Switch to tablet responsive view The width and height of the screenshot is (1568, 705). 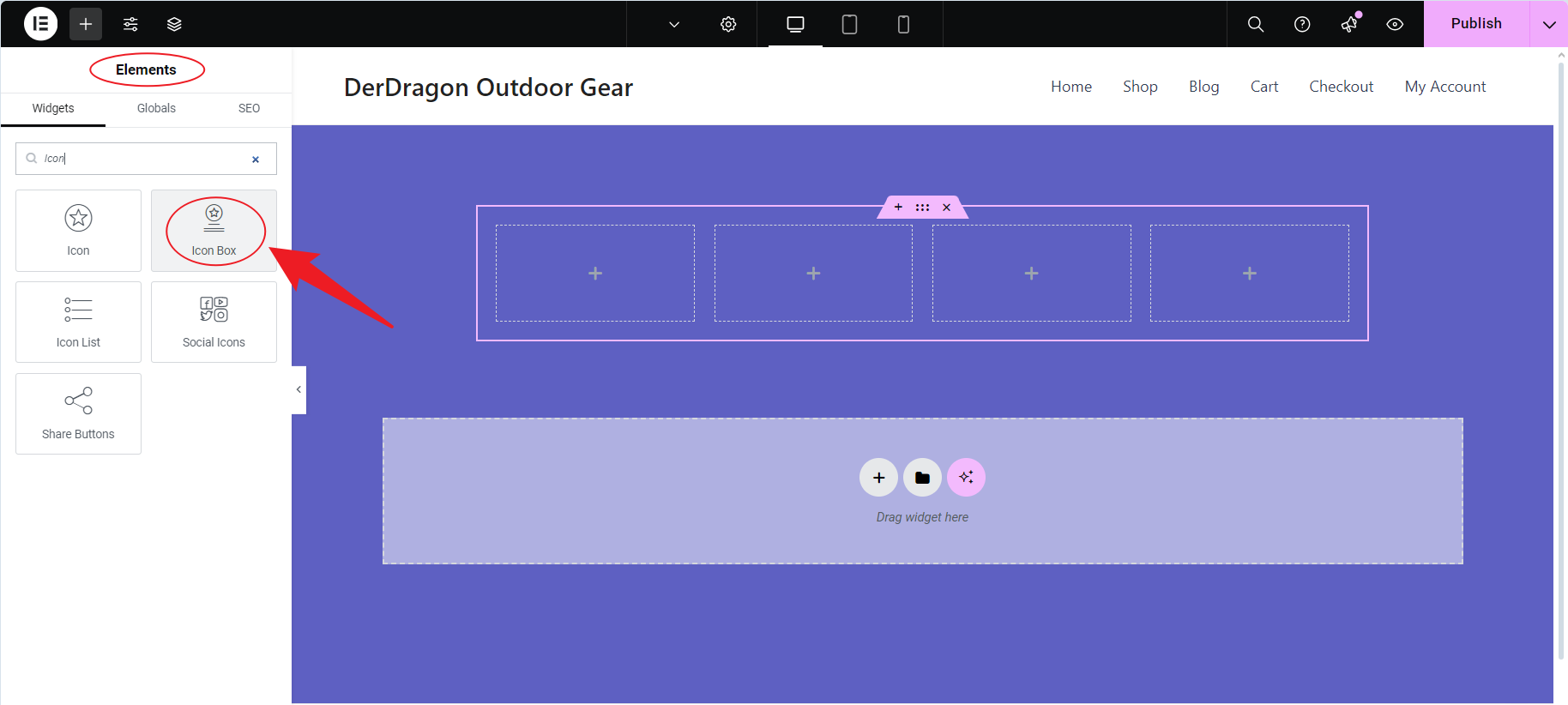point(849,24)
